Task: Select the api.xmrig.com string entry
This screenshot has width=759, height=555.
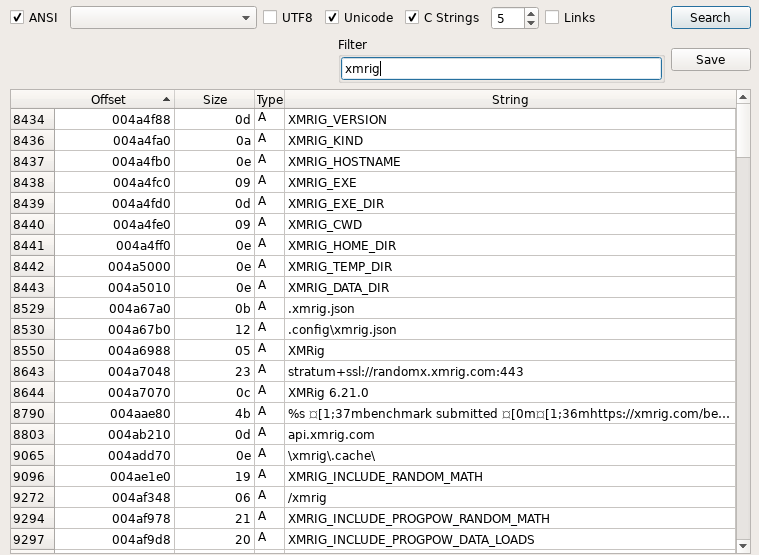Action: [331, 435]
